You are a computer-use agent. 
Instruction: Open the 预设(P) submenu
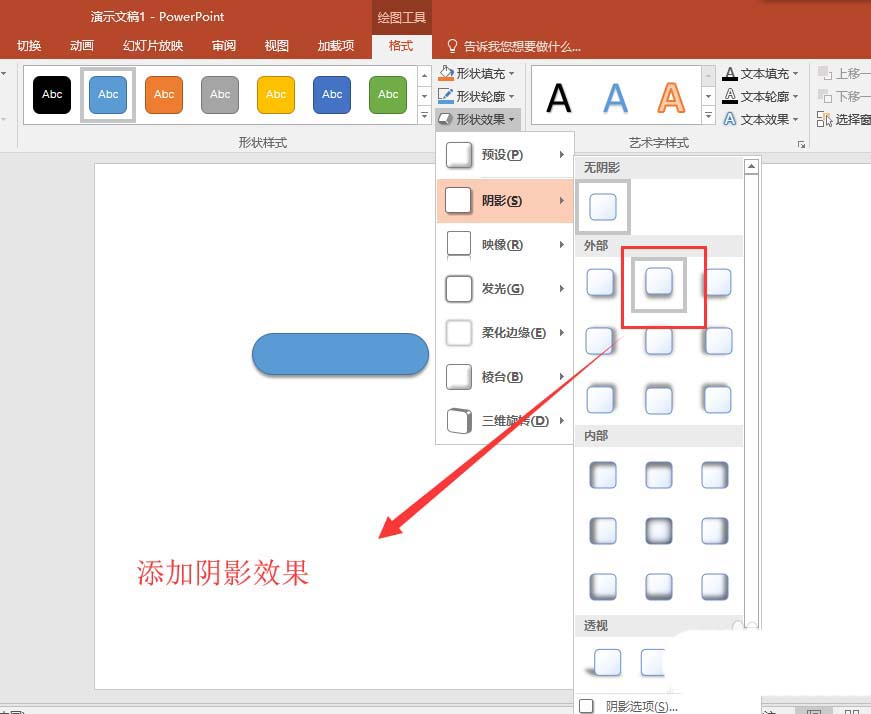pos(505,154)
